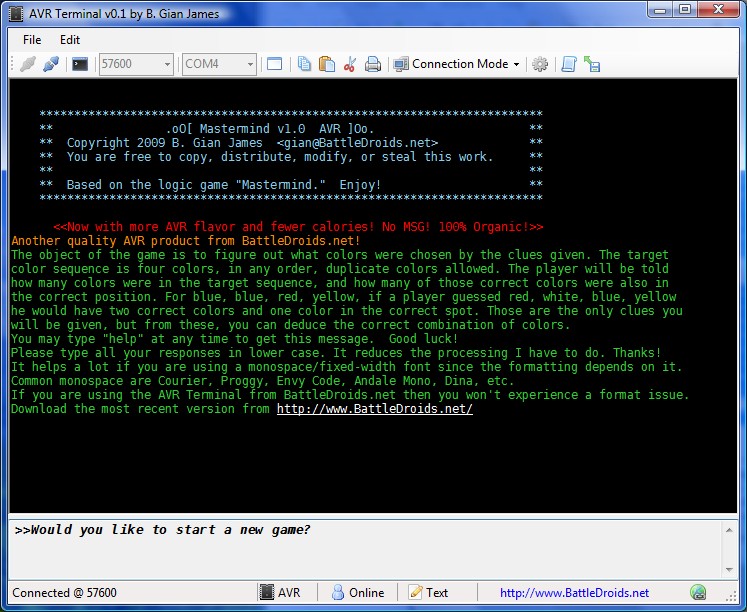Click the AVR status bar item
The width and height of the screenshot is (747, 612).
(280, 592)
